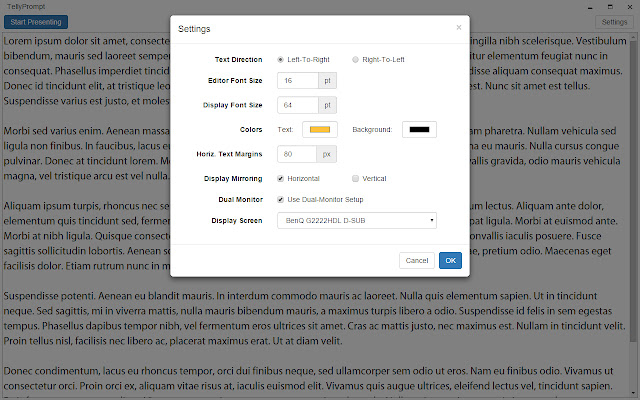Confirm settings with the OK button
Image resolution: width=640 pixels, height=400 pixels.
[x=450, y=260]
